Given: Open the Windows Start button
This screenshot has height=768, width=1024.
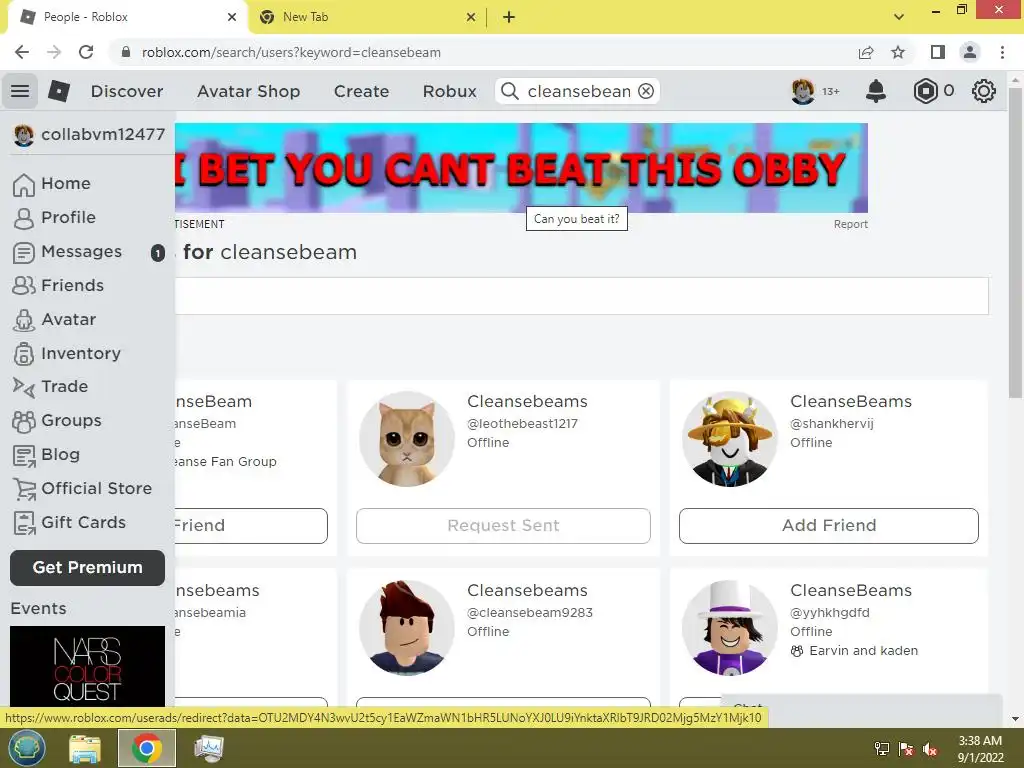Looking at the screenshot, I should [26, 748].
